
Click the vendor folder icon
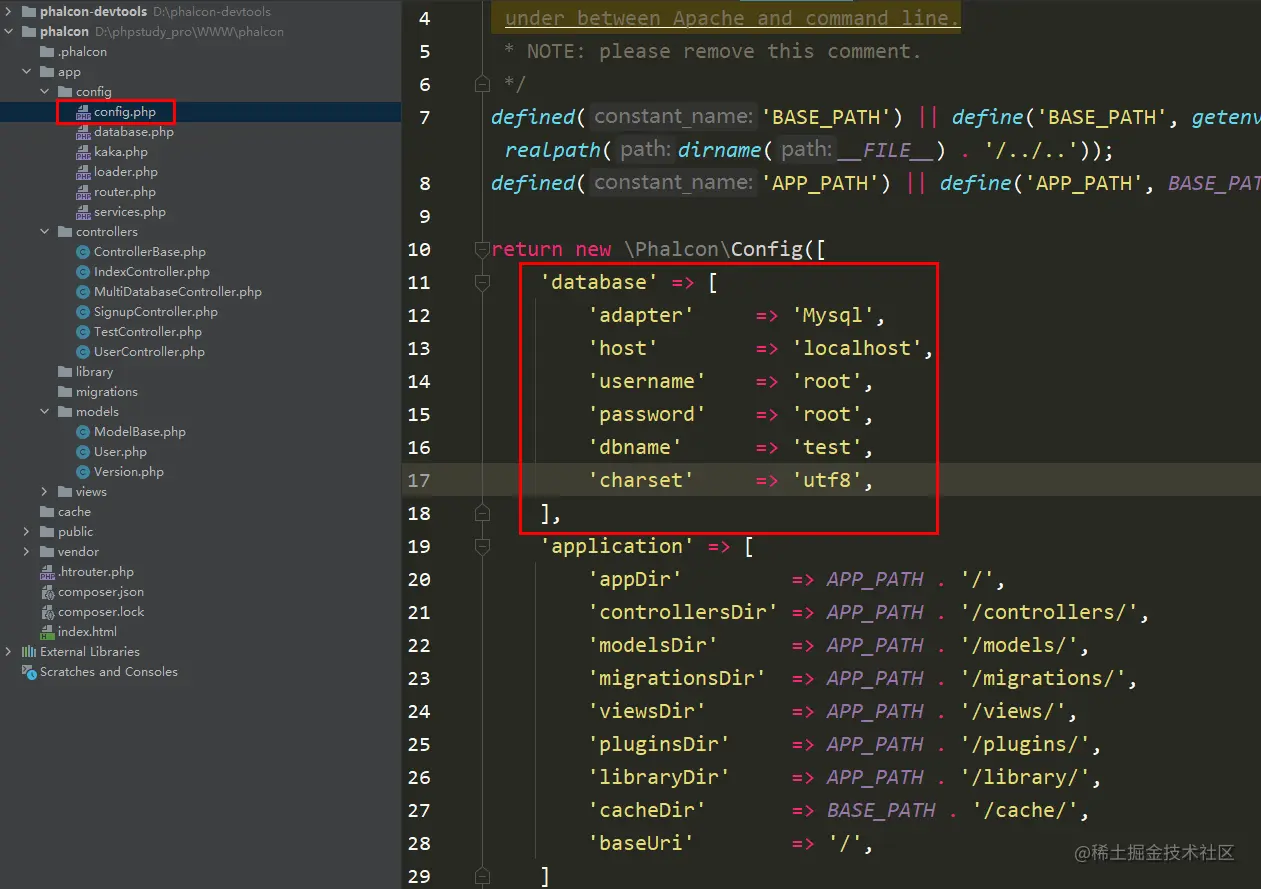pyautogui.click(x=48, y=552)
